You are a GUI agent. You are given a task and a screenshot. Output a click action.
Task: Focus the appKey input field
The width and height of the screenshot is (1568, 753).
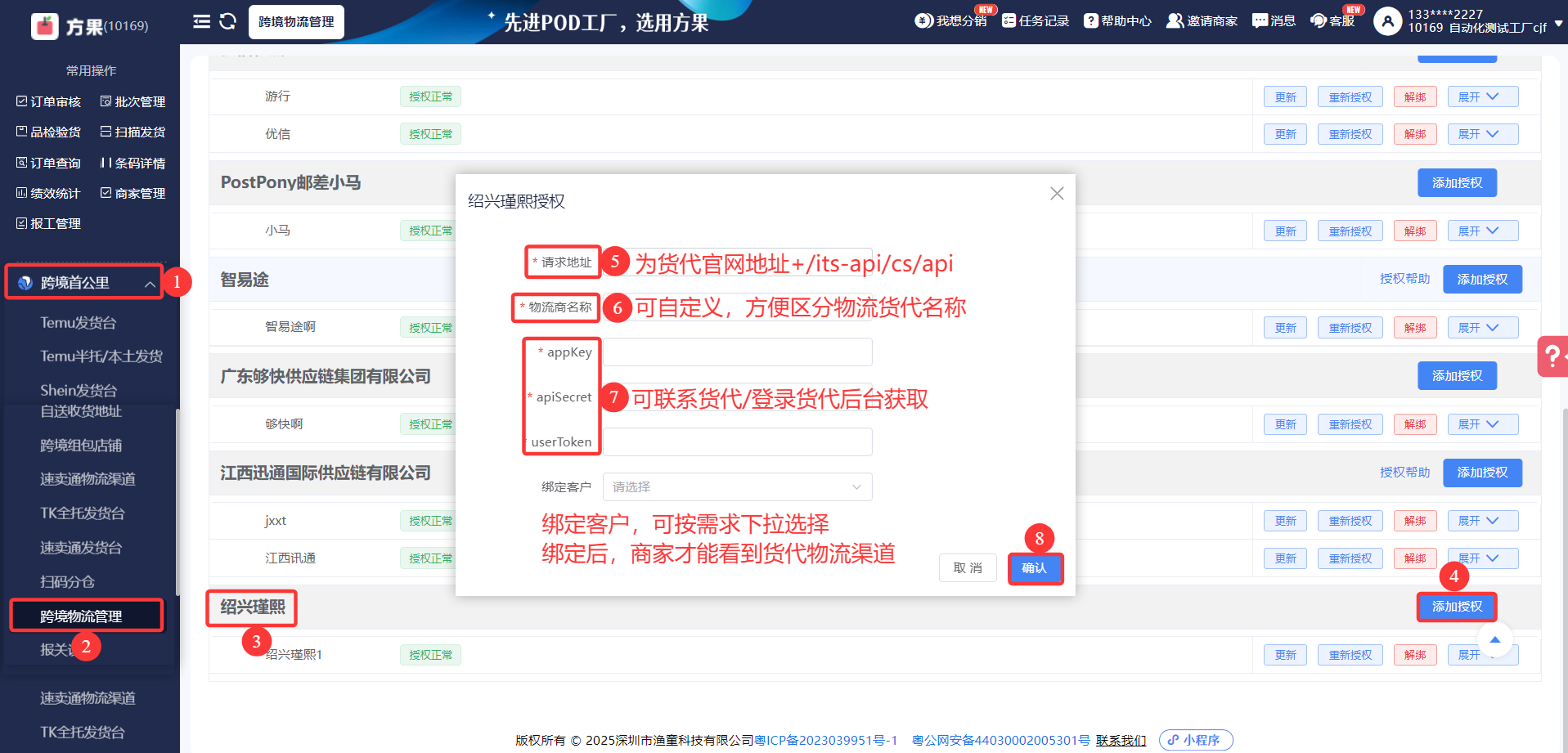(x=737, y=352)
